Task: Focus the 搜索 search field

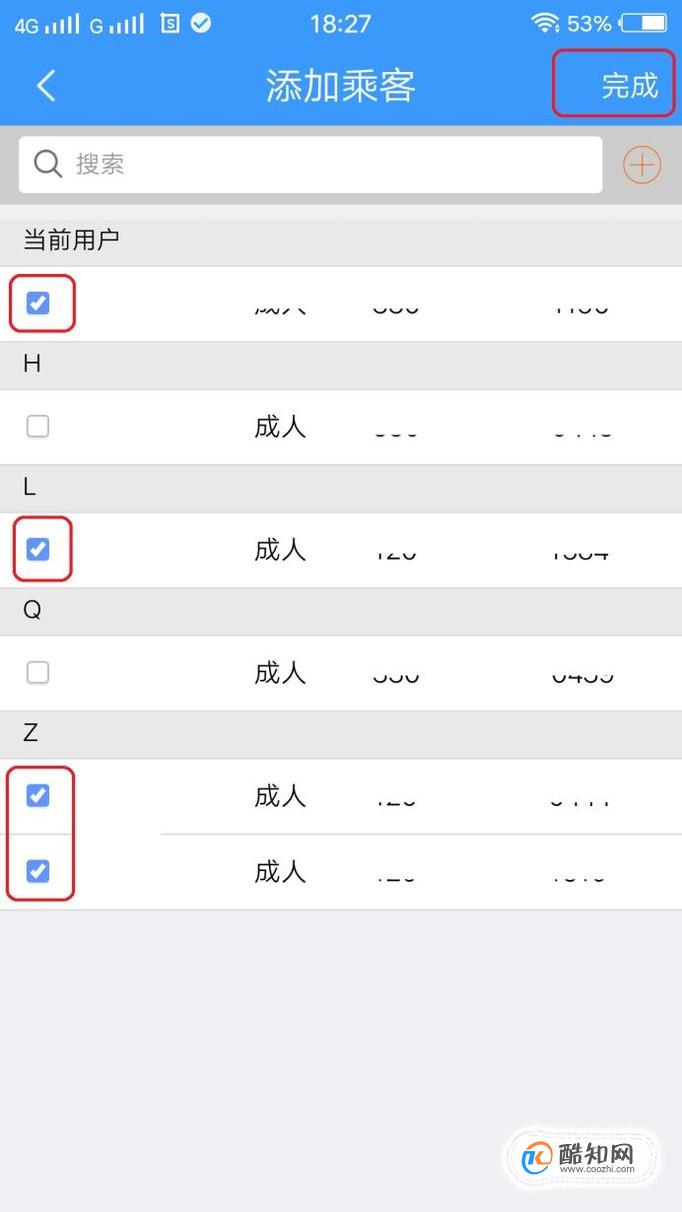Action: click(310, 165)
